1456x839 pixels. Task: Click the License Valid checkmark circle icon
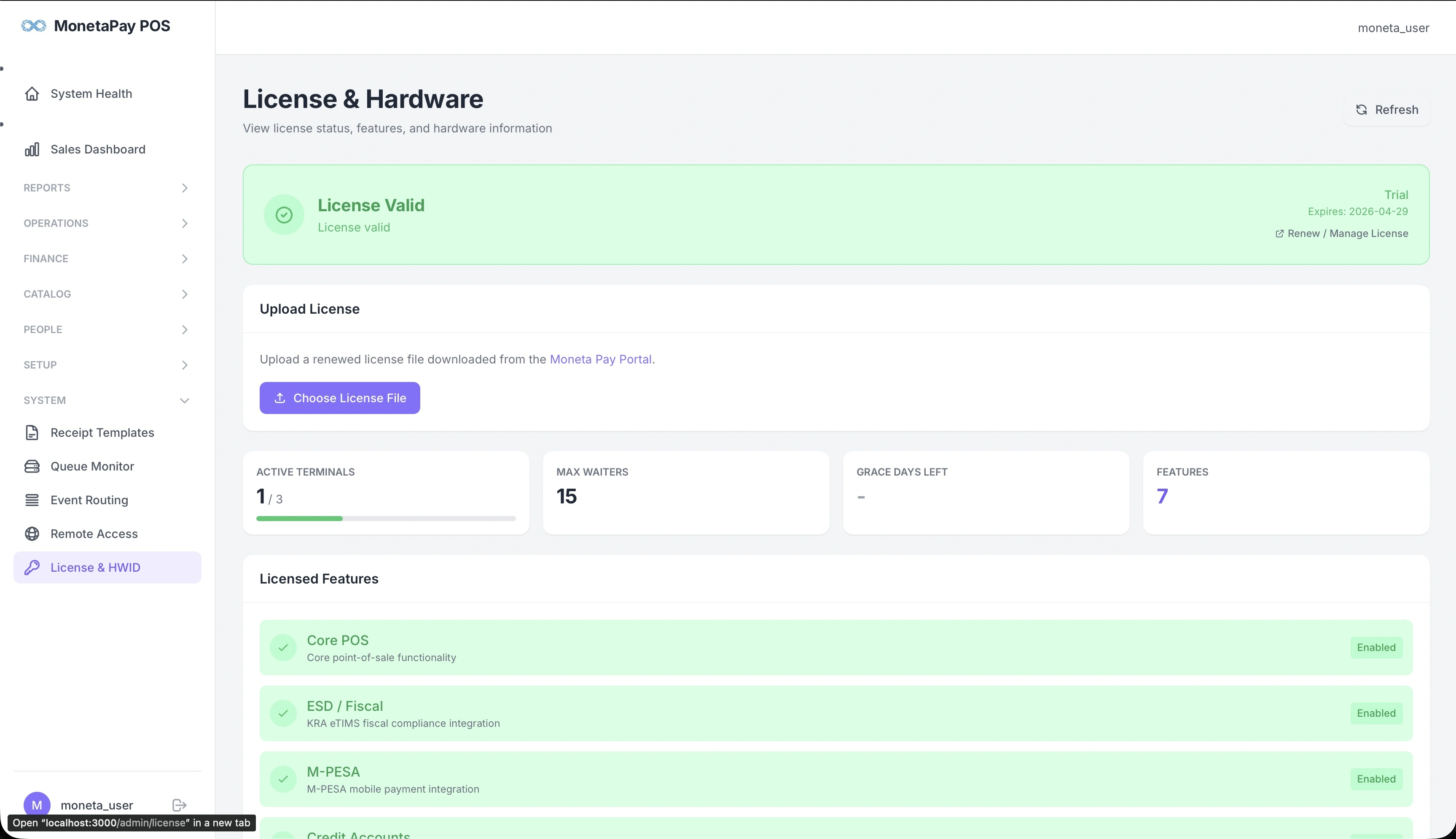coord(284,215)
